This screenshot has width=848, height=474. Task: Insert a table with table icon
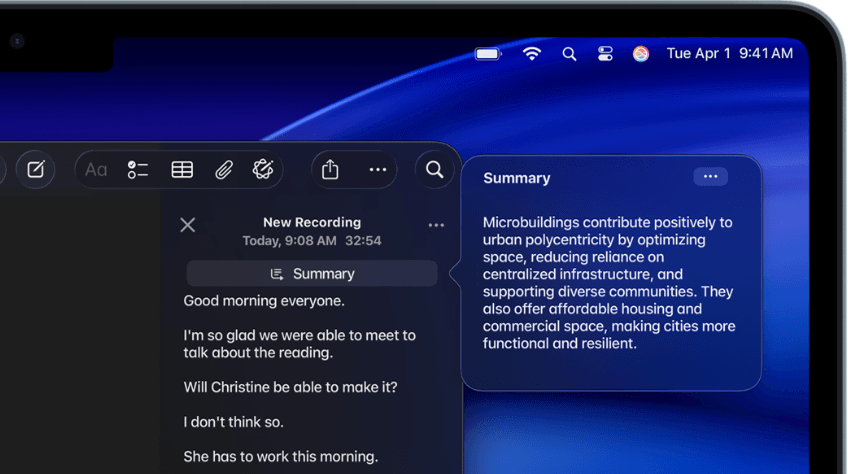(182, 170)
